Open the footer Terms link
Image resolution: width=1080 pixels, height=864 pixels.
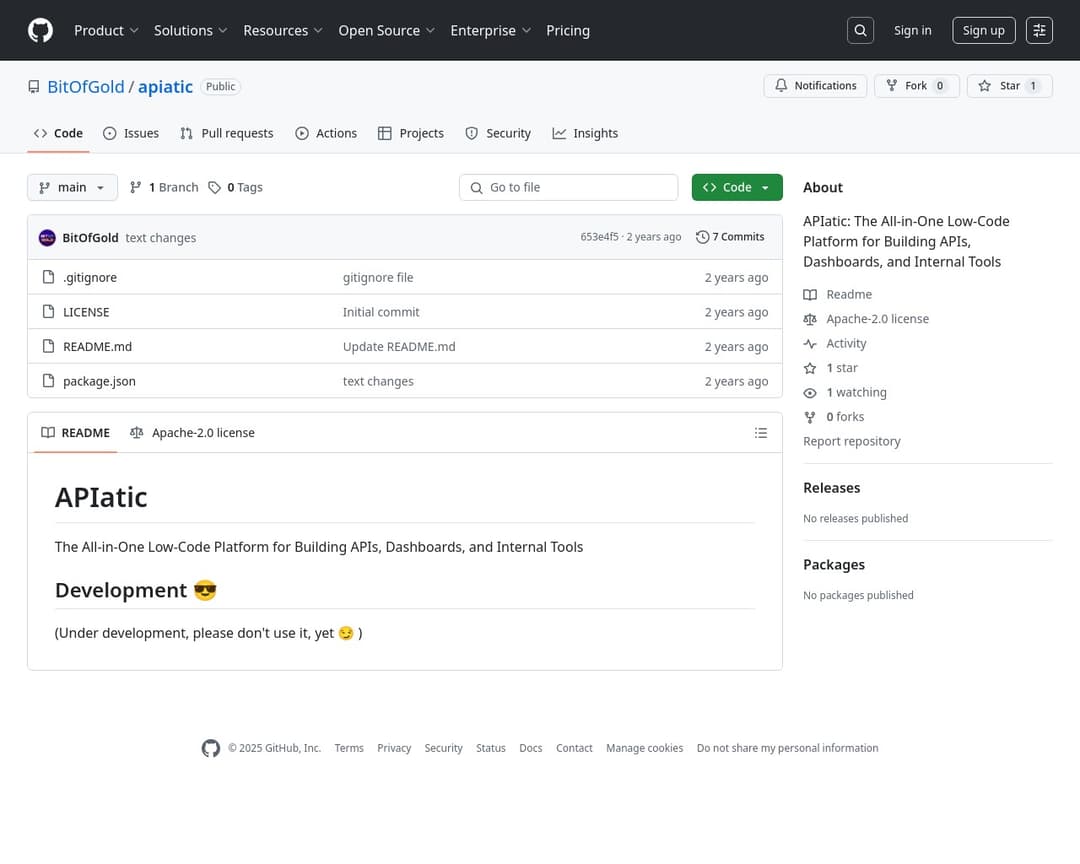pyautogui.click(x=349, y=748)
